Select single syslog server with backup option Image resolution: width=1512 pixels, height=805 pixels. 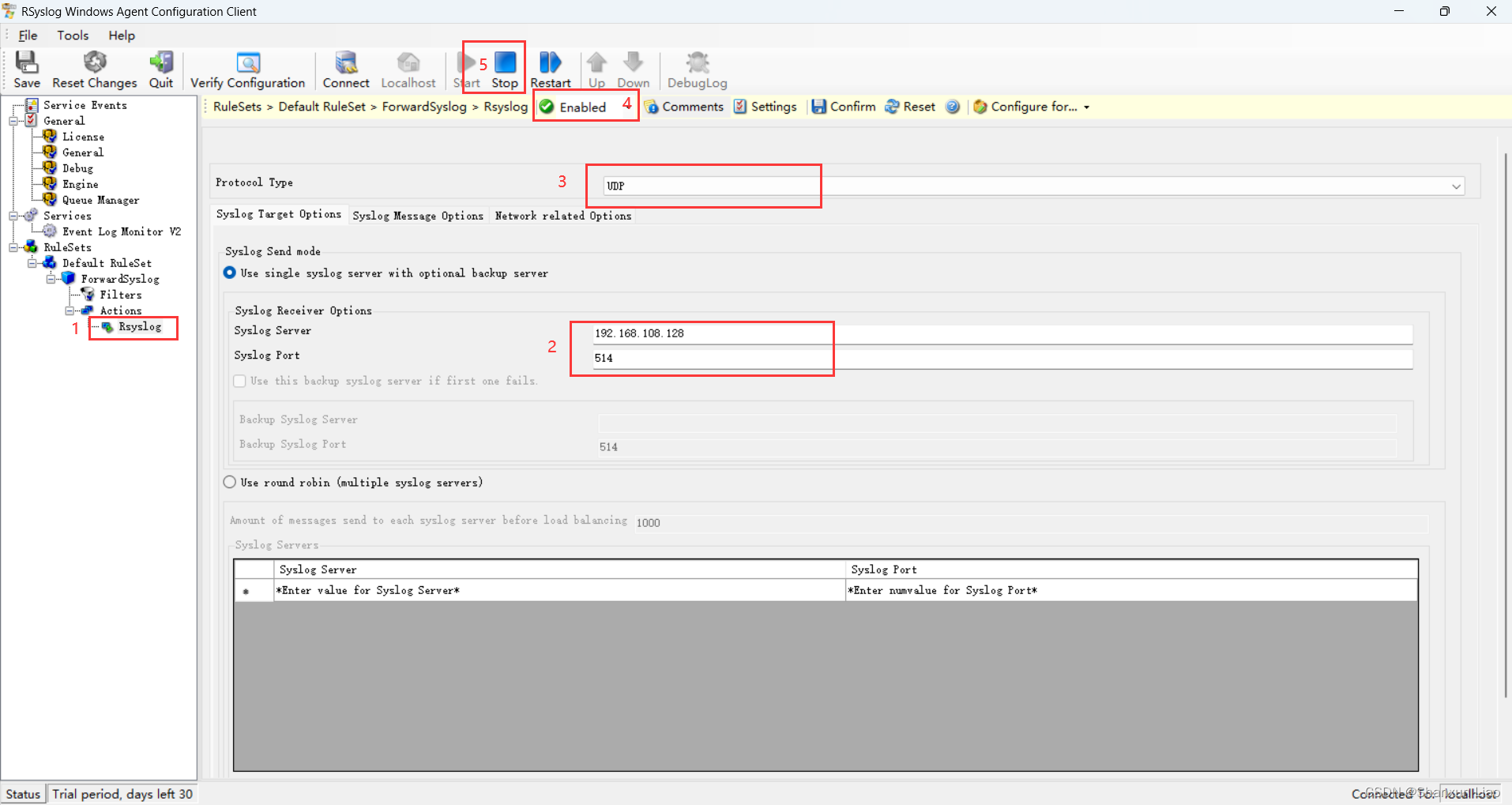229,273
